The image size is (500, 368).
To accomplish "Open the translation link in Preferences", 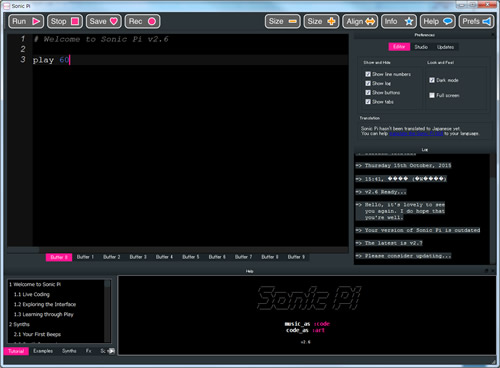I will 416,133.
